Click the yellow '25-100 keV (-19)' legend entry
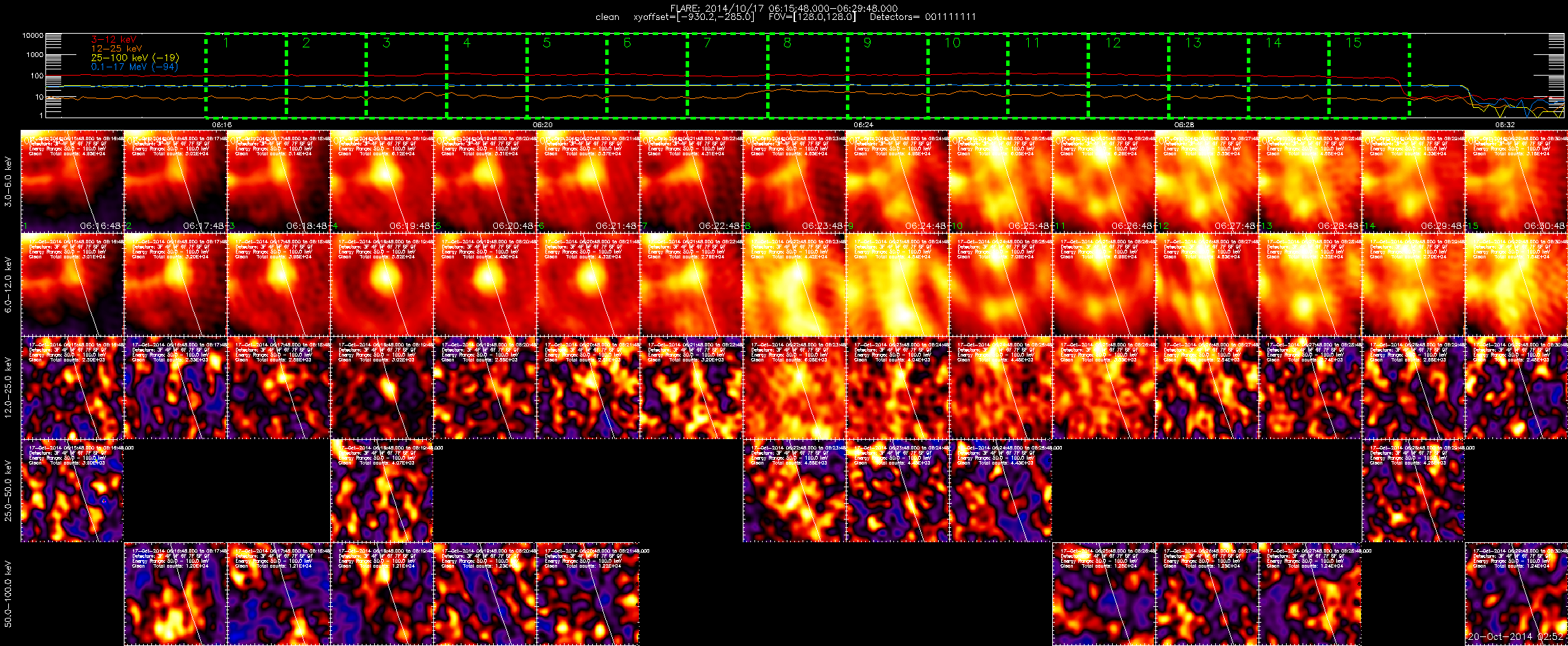 click(x=135, y=58)
